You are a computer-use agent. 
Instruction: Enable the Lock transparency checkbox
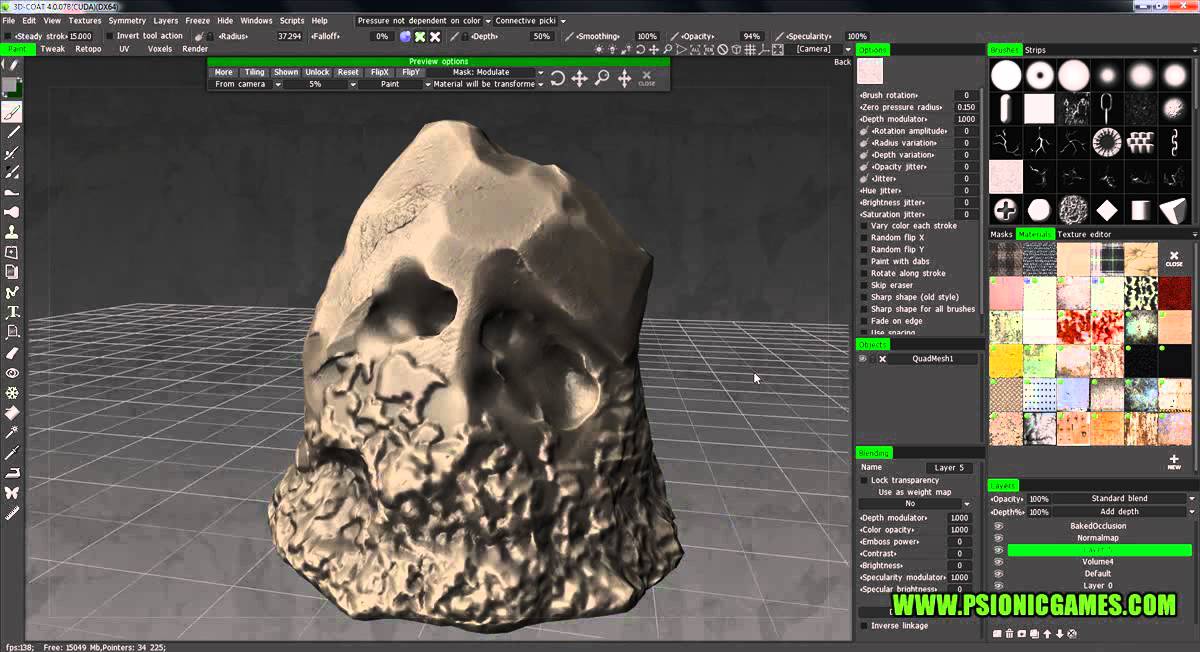864,480
